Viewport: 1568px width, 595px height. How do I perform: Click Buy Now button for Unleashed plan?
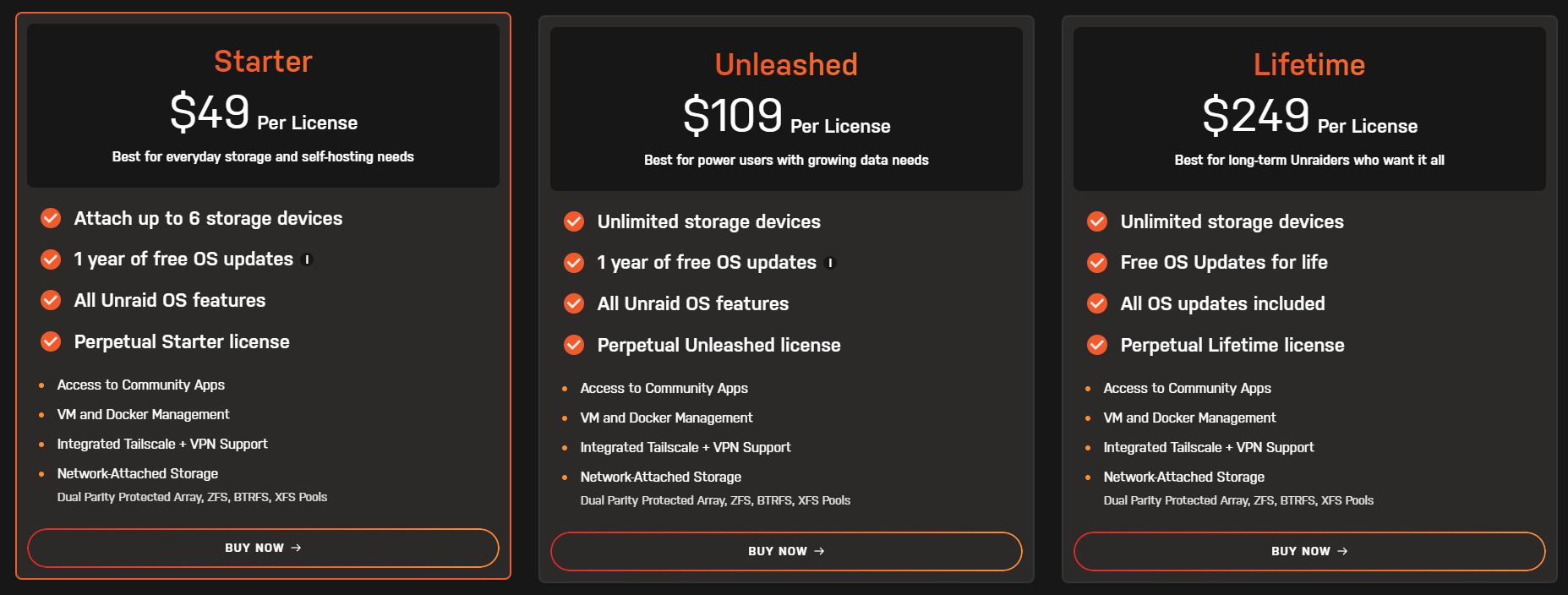click(x=786, y=551)
